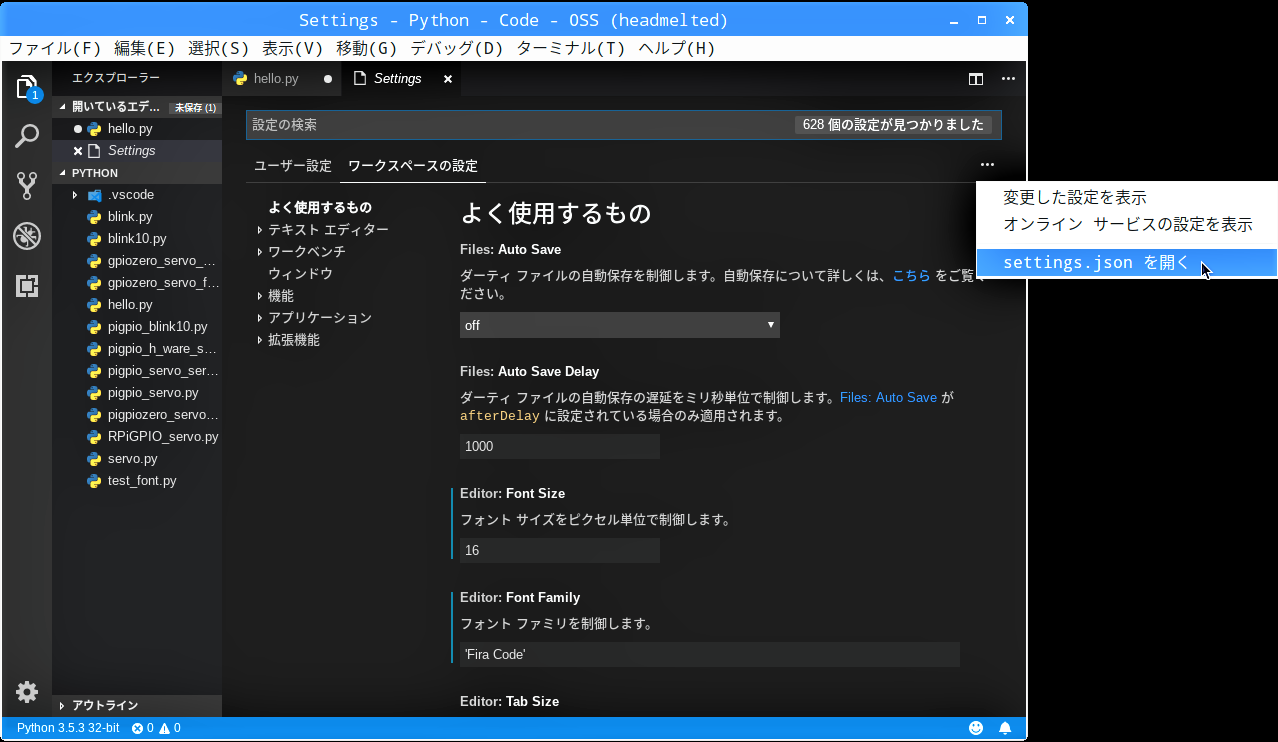
Task: Open the Debug view in activity bar
Action: click(x=27, y=236)
